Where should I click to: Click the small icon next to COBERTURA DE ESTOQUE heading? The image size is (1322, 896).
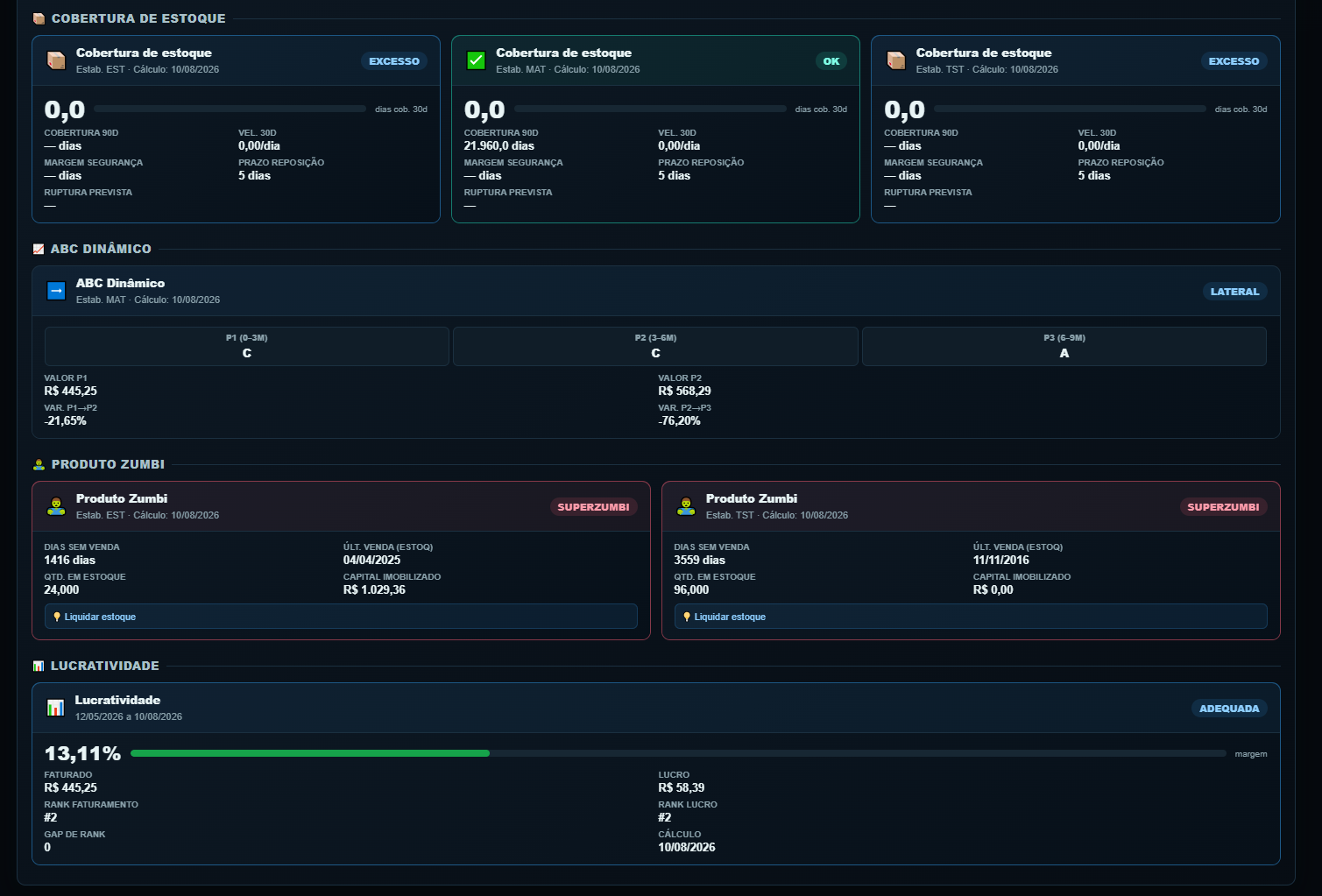39,18
